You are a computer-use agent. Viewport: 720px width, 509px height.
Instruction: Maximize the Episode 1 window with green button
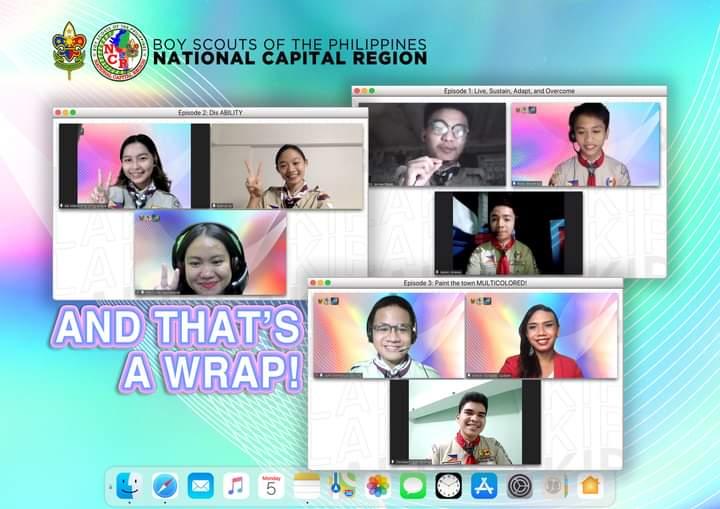pyautogui.click(x=372, y=91)
